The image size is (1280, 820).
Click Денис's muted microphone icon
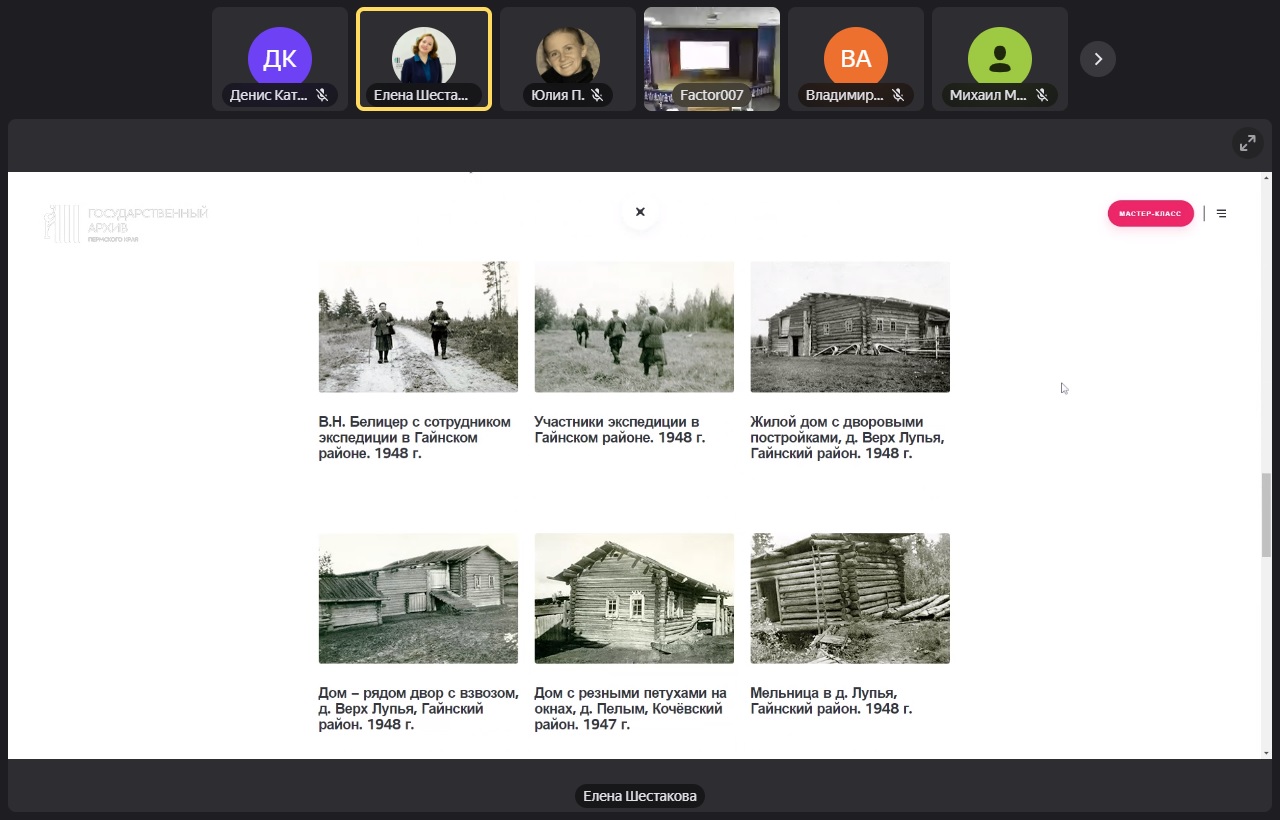322,96
